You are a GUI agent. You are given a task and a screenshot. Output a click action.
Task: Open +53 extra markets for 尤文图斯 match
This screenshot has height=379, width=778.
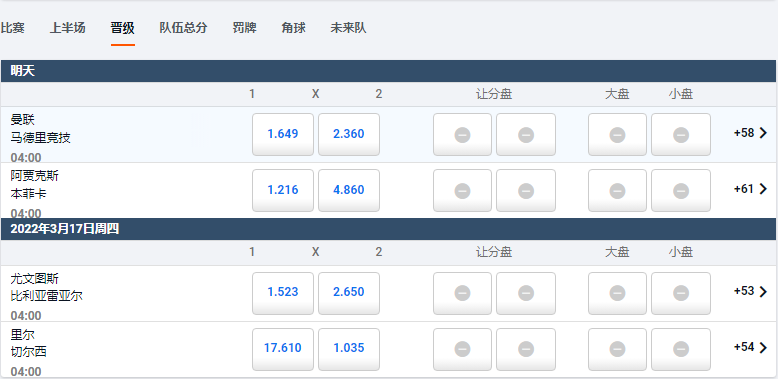coord(751,291)
